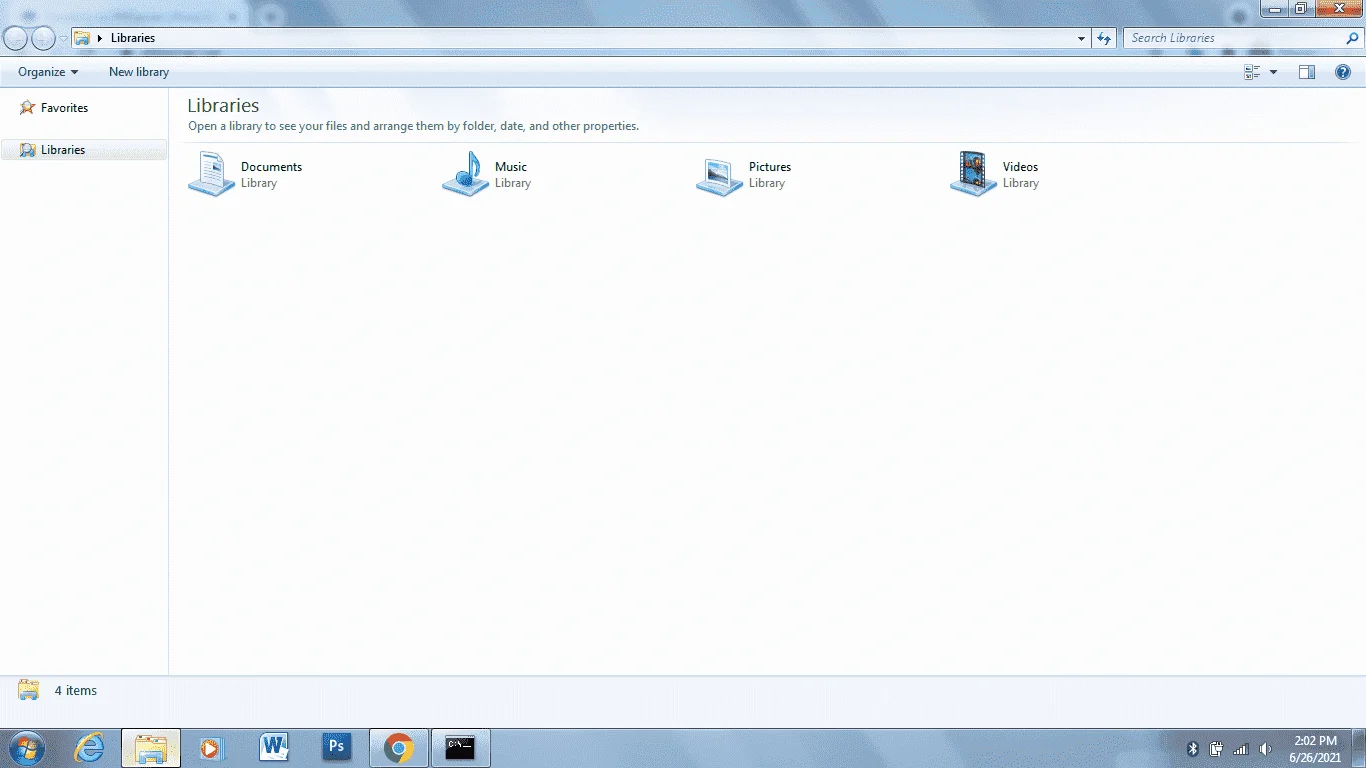Click the search magnifier icon
The width and height of the screenshot is (1366, 768).
point(1353,38)
